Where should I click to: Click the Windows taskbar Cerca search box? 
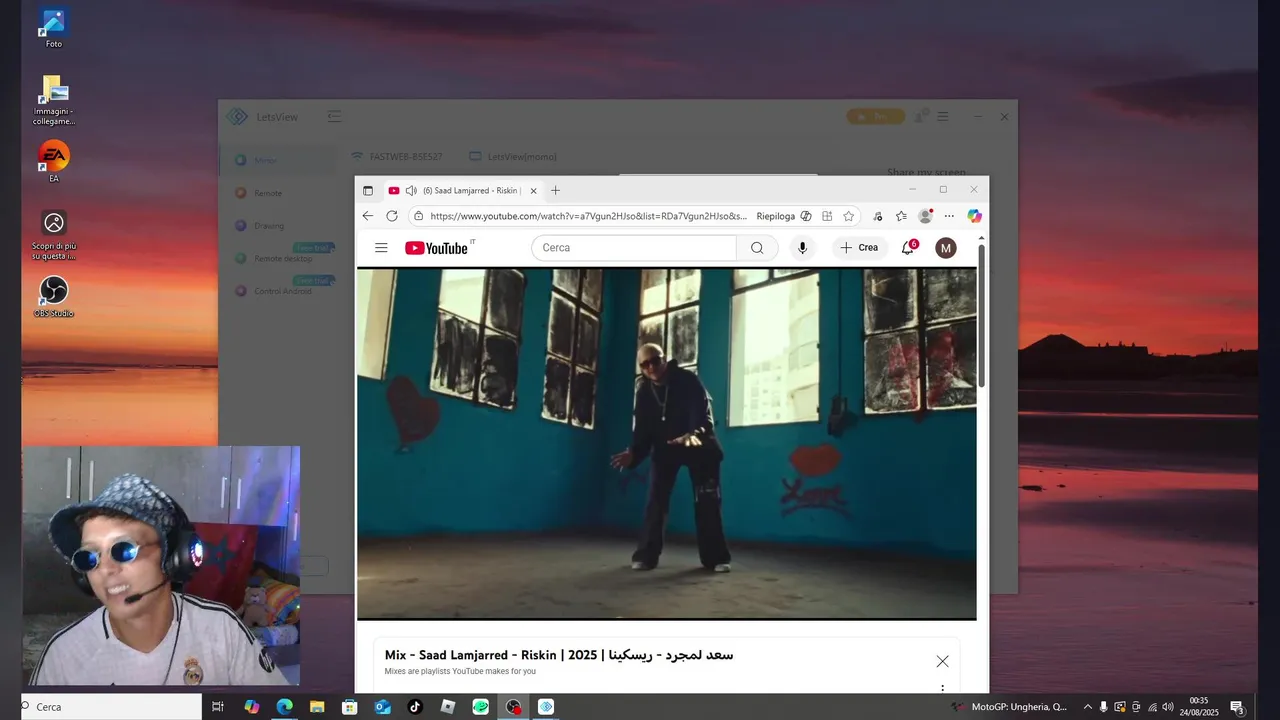[x=111, y=707]
